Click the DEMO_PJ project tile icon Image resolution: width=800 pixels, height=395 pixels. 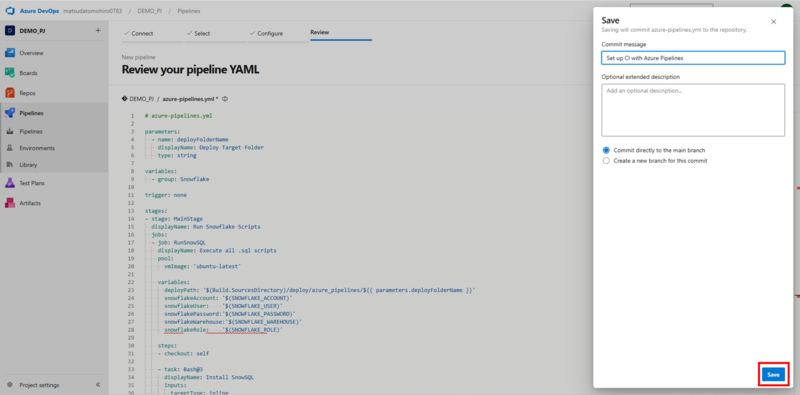coord(10,31)
